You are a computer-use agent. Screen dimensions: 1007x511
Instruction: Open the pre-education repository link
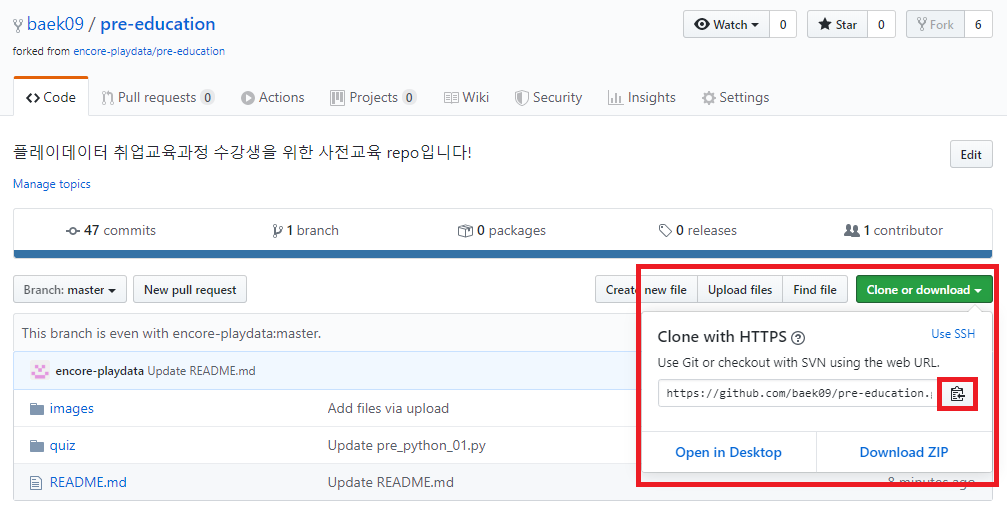158,24
